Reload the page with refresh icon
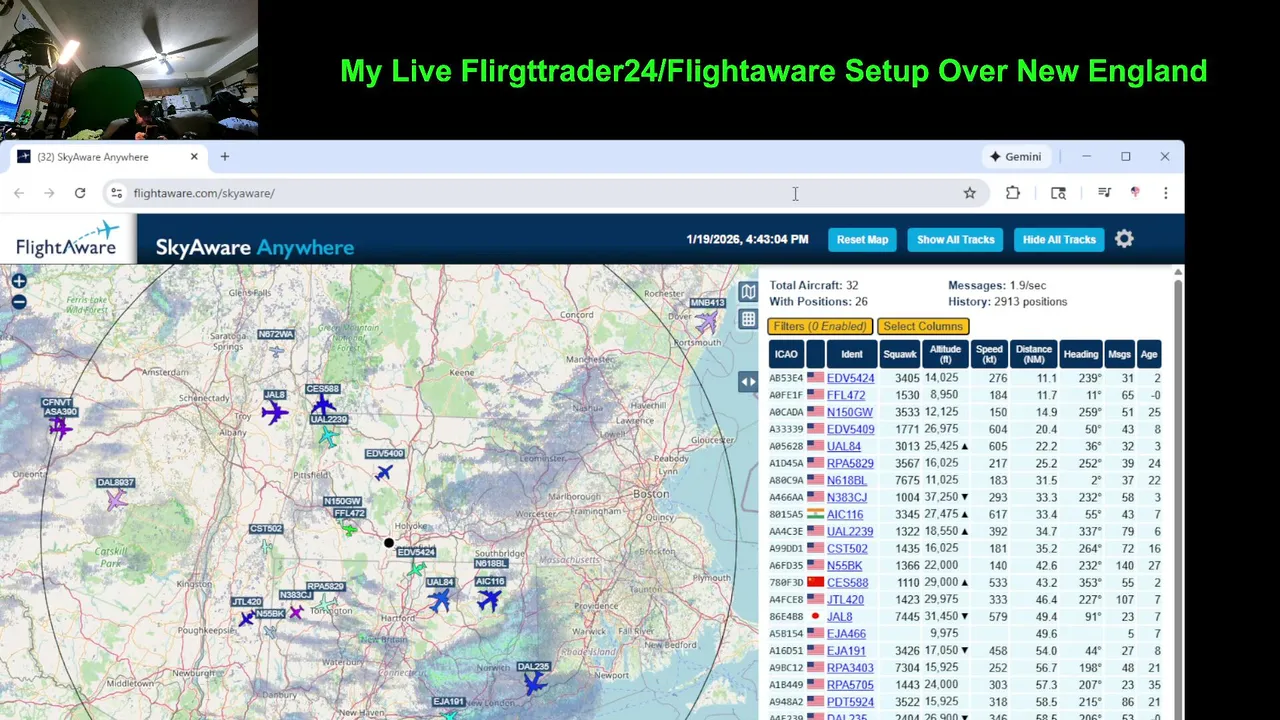This screenshot has height=720, width=1280. click(80, 193)
